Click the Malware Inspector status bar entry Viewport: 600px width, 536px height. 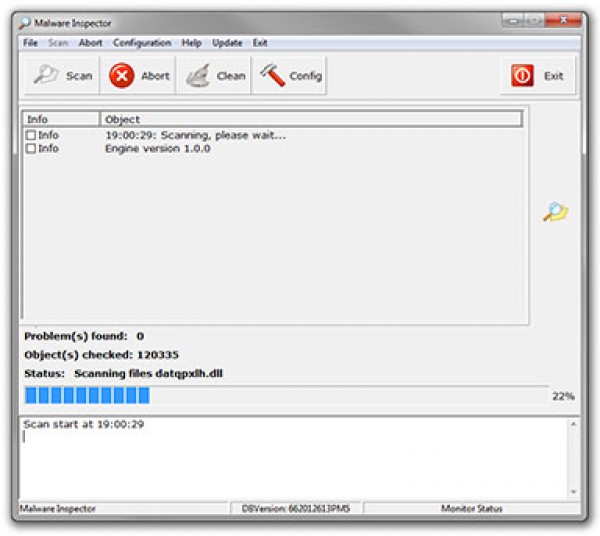124,508
